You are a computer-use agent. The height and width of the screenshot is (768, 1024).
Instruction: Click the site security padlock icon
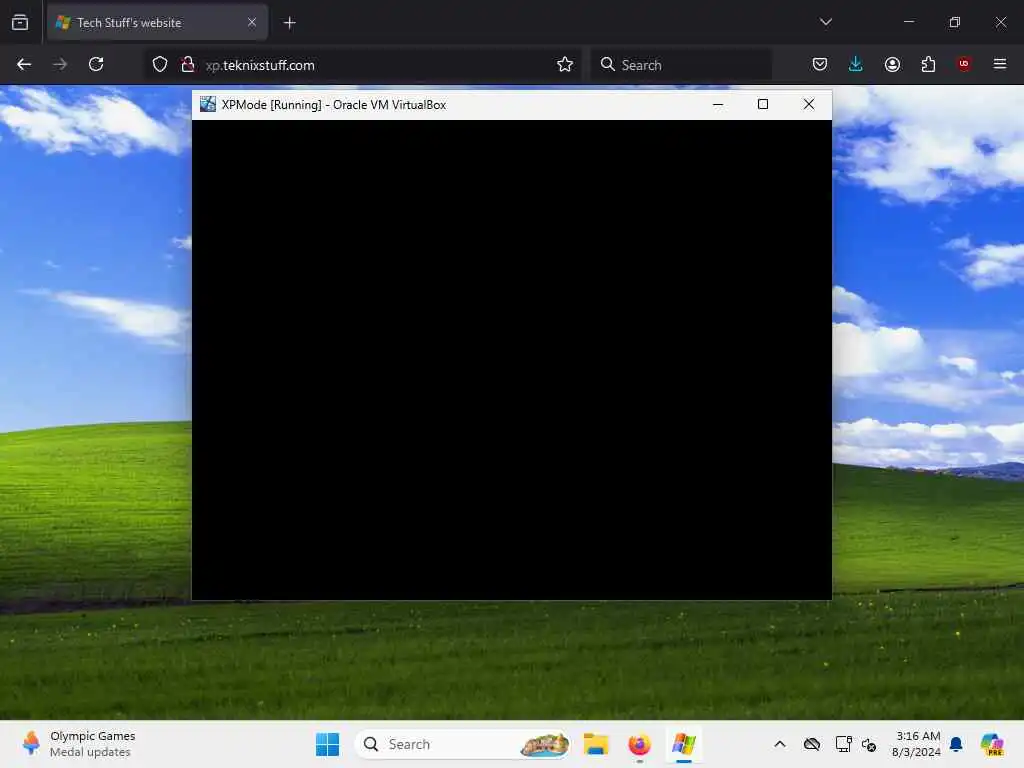[x=187, y=64]
